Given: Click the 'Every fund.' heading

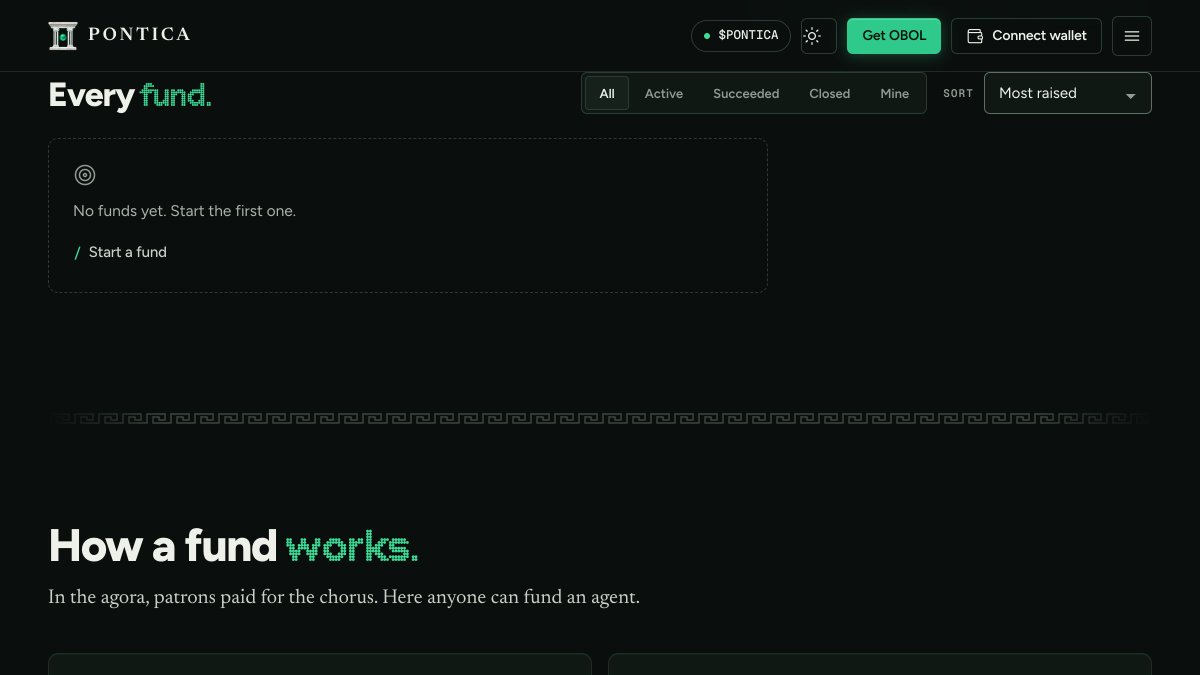Looking at the screenshot, I should (130, 95).
